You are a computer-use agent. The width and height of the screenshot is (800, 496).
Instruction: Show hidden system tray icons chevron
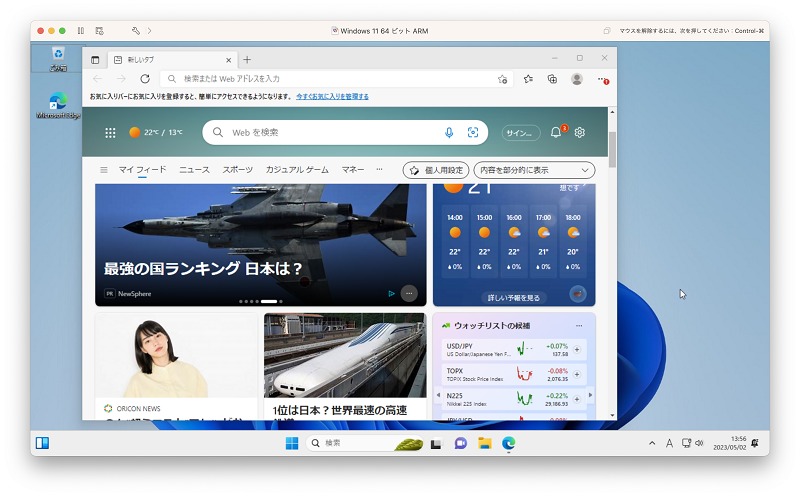tap(652, 443)
